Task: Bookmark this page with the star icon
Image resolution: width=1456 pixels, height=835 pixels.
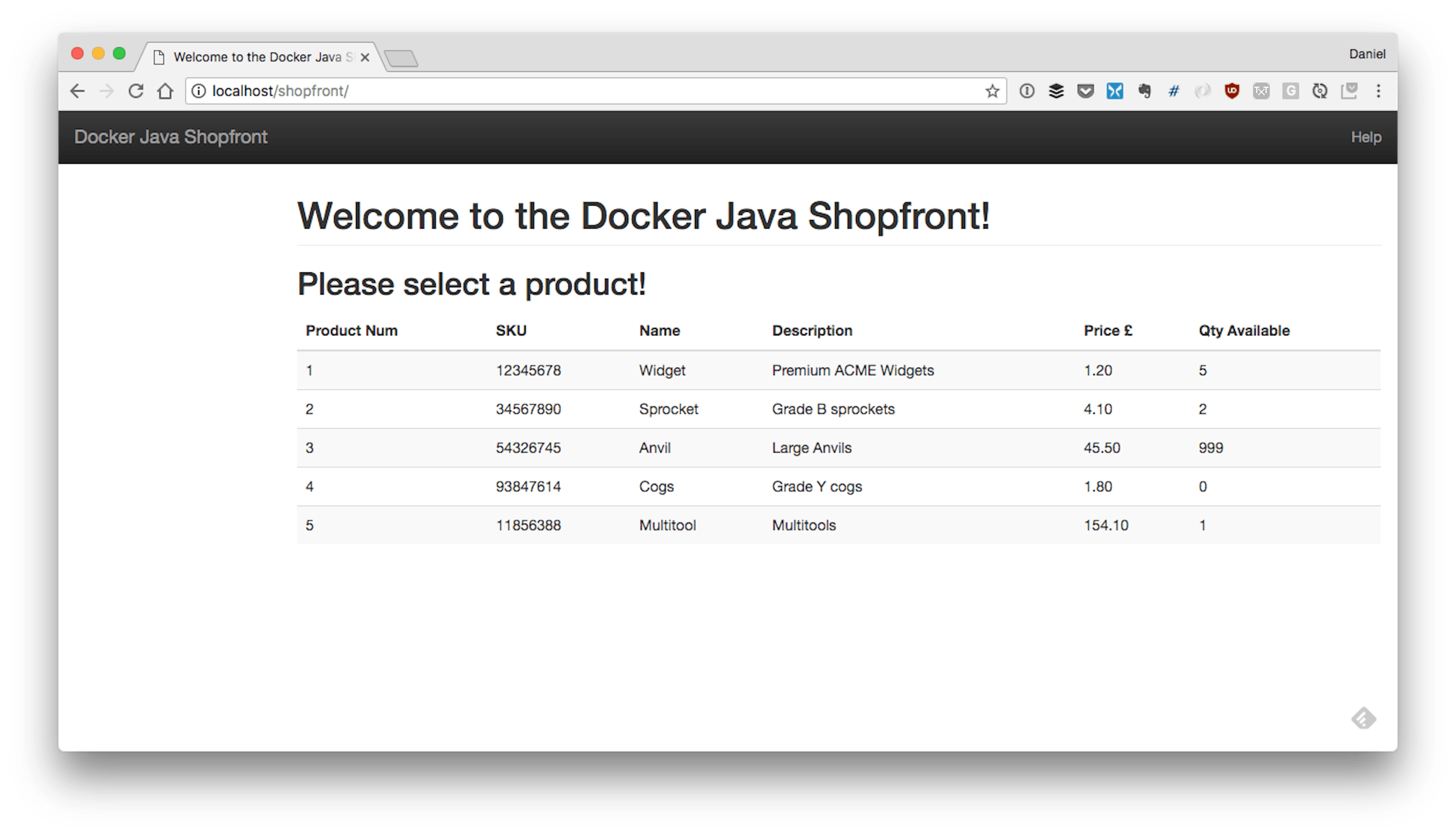Action: coord(992,91)
